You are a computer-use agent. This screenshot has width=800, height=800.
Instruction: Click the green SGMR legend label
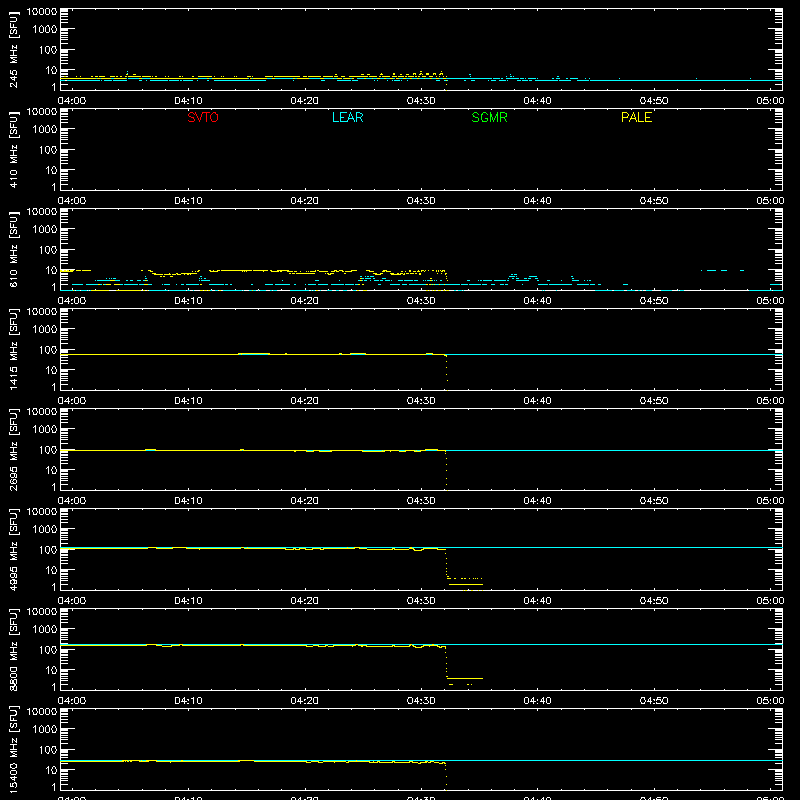pos(489,117)
